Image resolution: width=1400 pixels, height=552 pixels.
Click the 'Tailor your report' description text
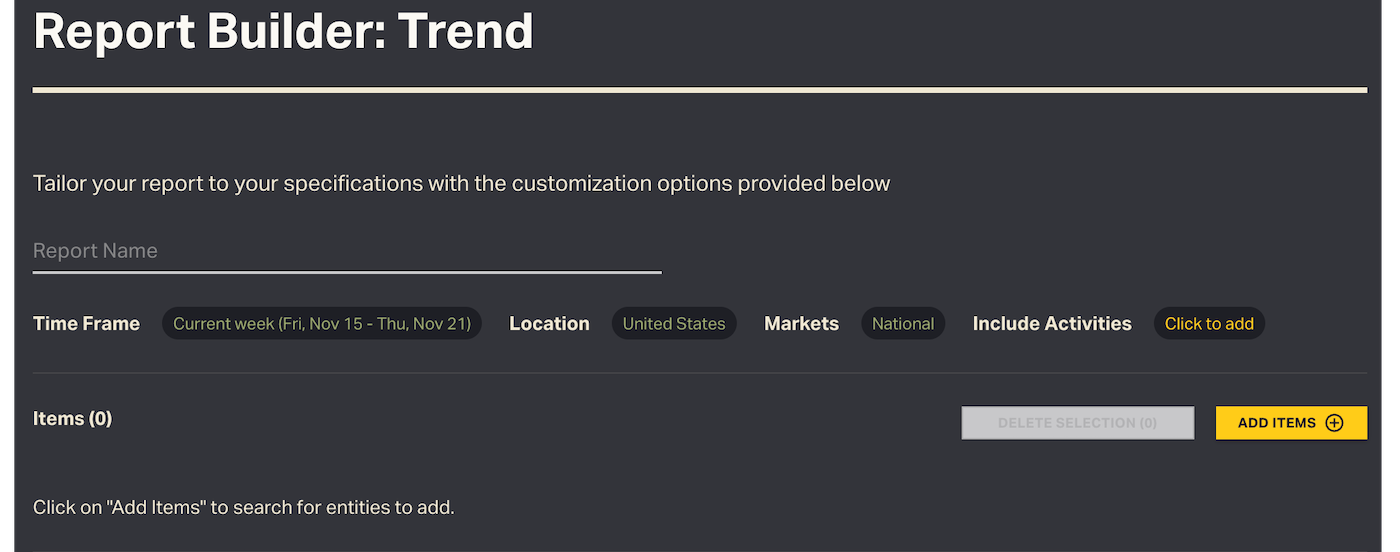[461, 184]
